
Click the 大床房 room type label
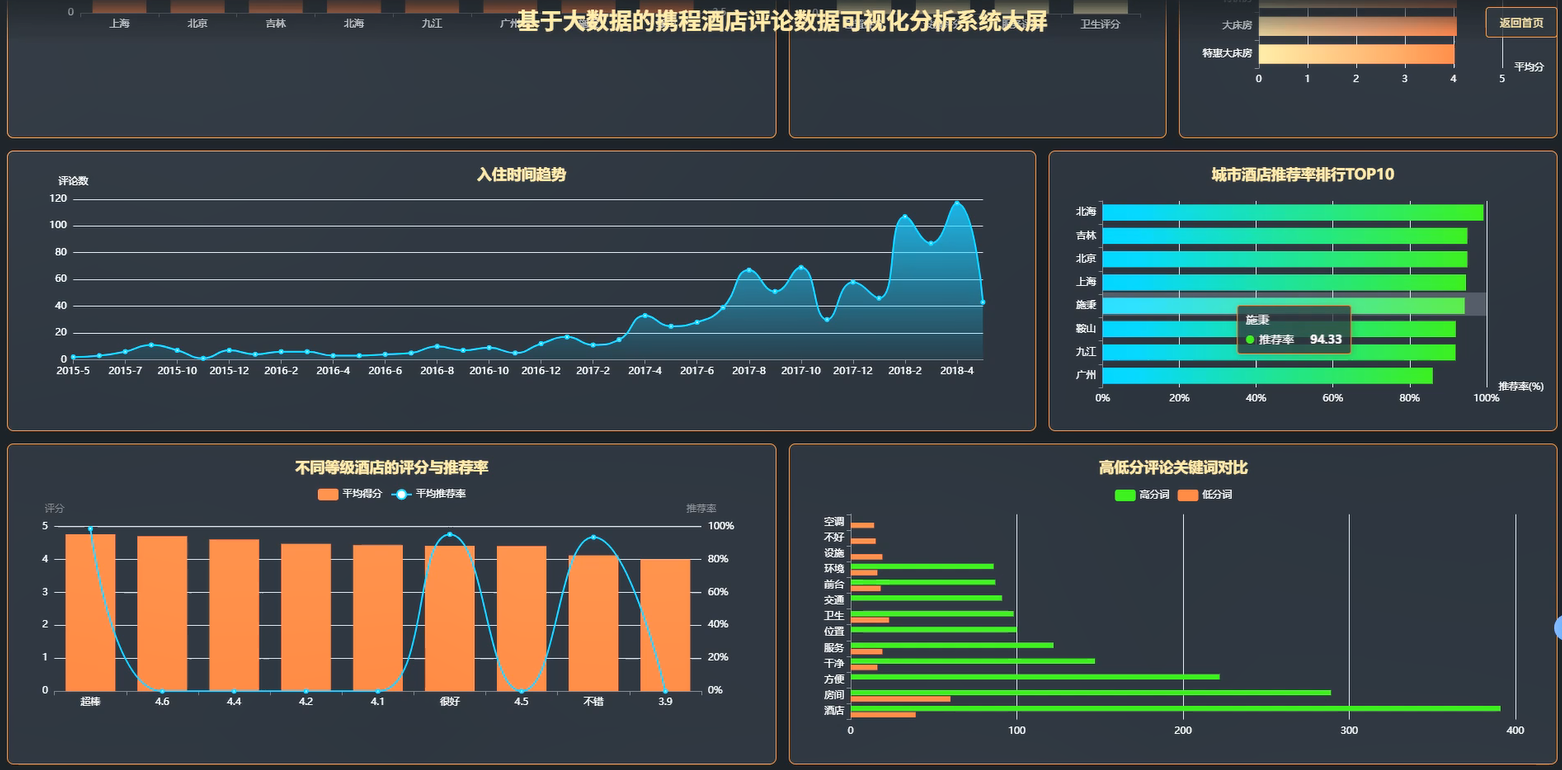1236,24
